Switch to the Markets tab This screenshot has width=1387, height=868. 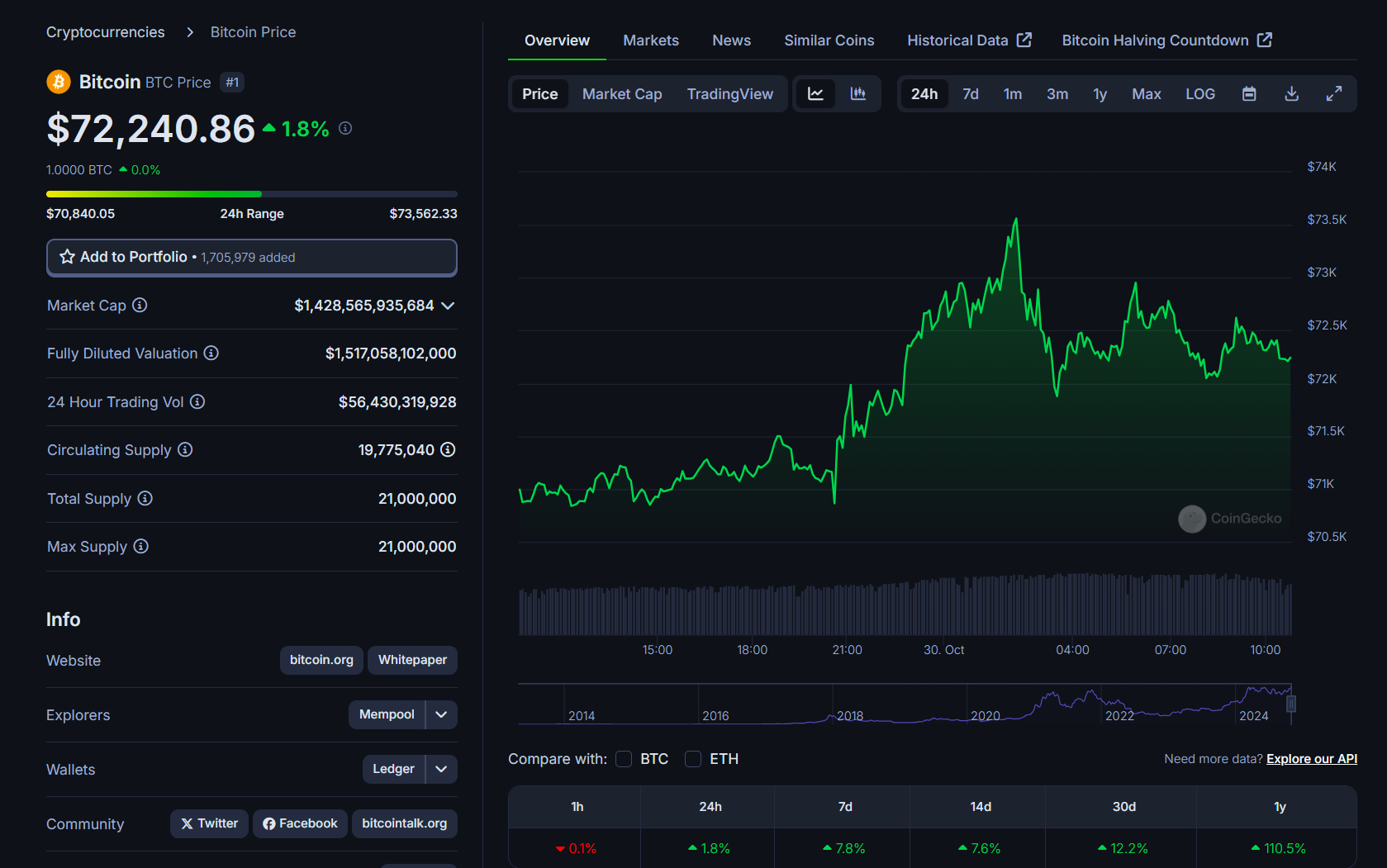pos(650,40)
